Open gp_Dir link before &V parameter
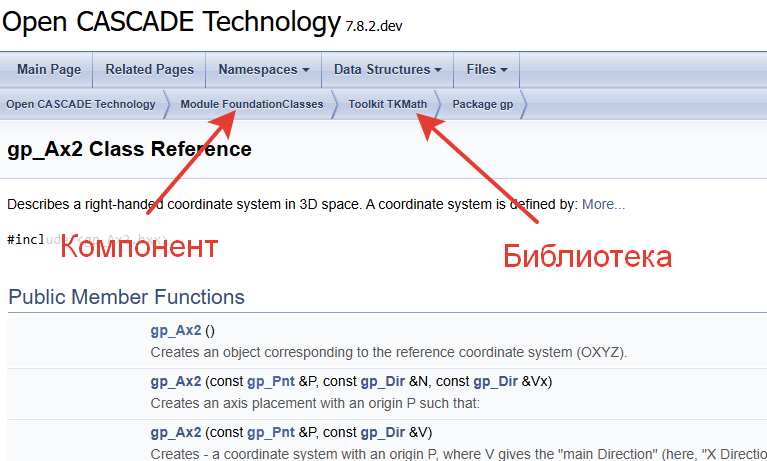This screenshot has width=767, height=461. (x=383, y=433)
